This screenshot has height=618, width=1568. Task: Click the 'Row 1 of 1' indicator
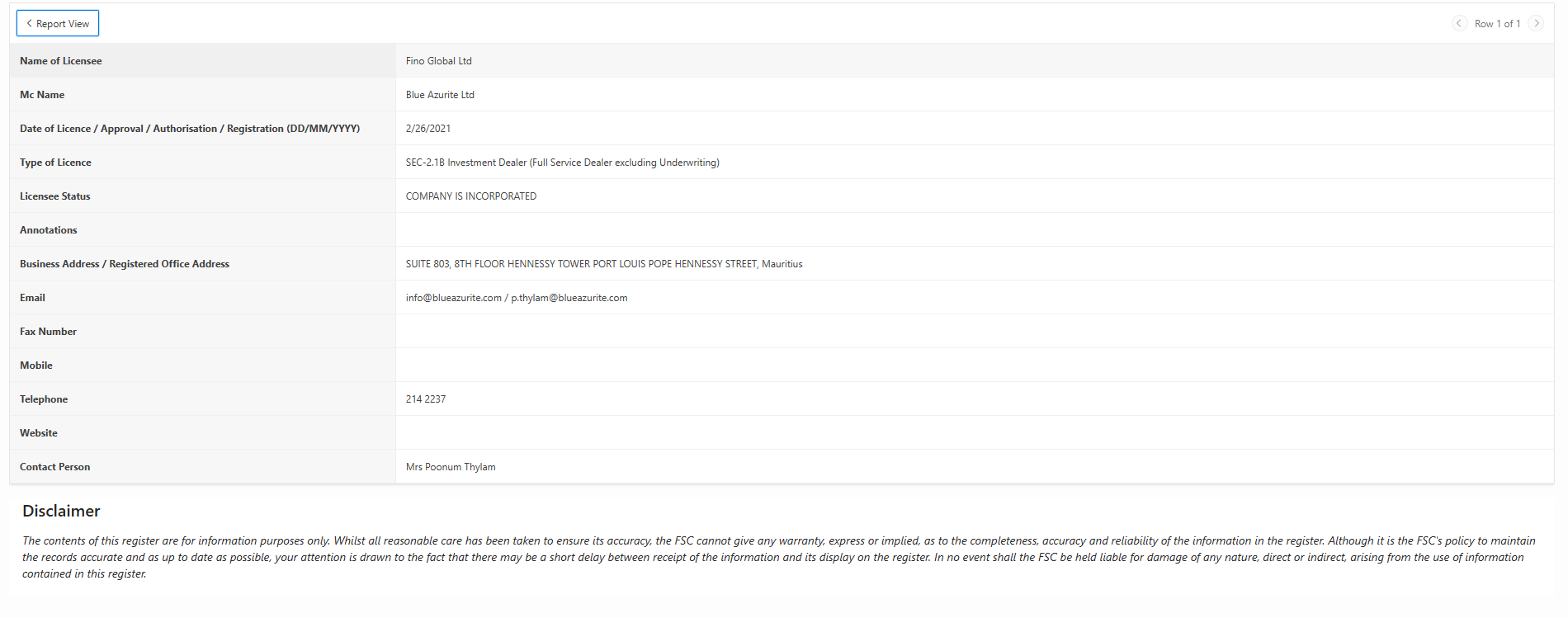click(x=1497, y=24)
